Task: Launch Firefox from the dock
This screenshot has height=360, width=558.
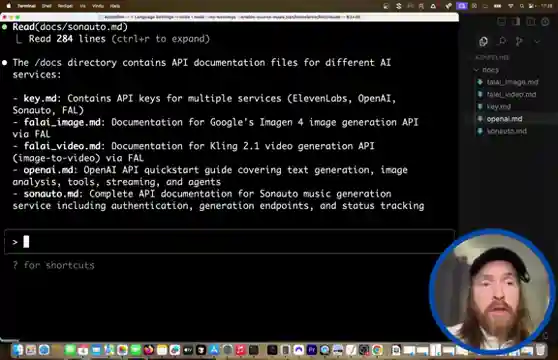Action: click(x=149, y=350)
